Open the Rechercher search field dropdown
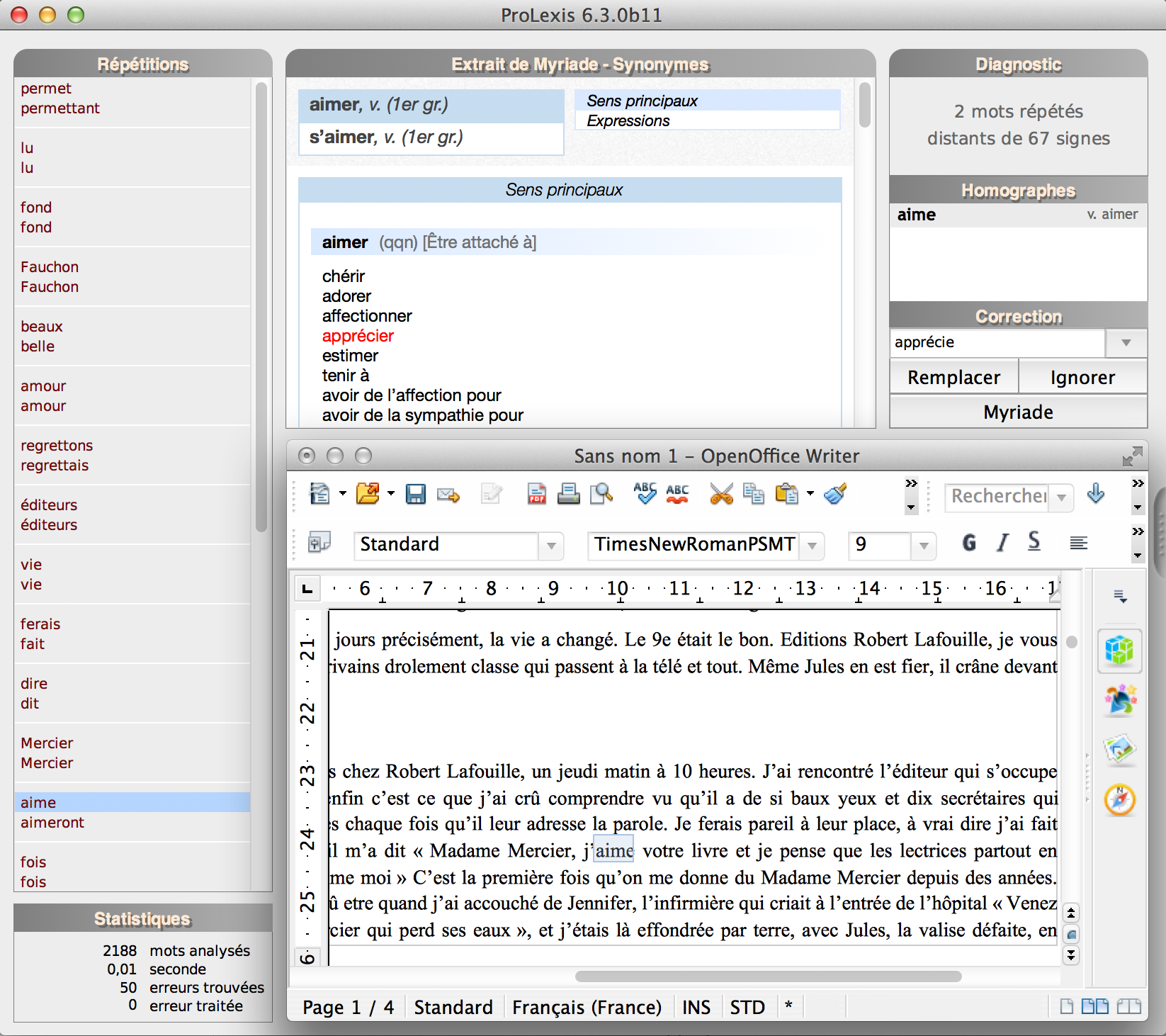This screenshot has height=1036, width=1166. (1061, 497)
